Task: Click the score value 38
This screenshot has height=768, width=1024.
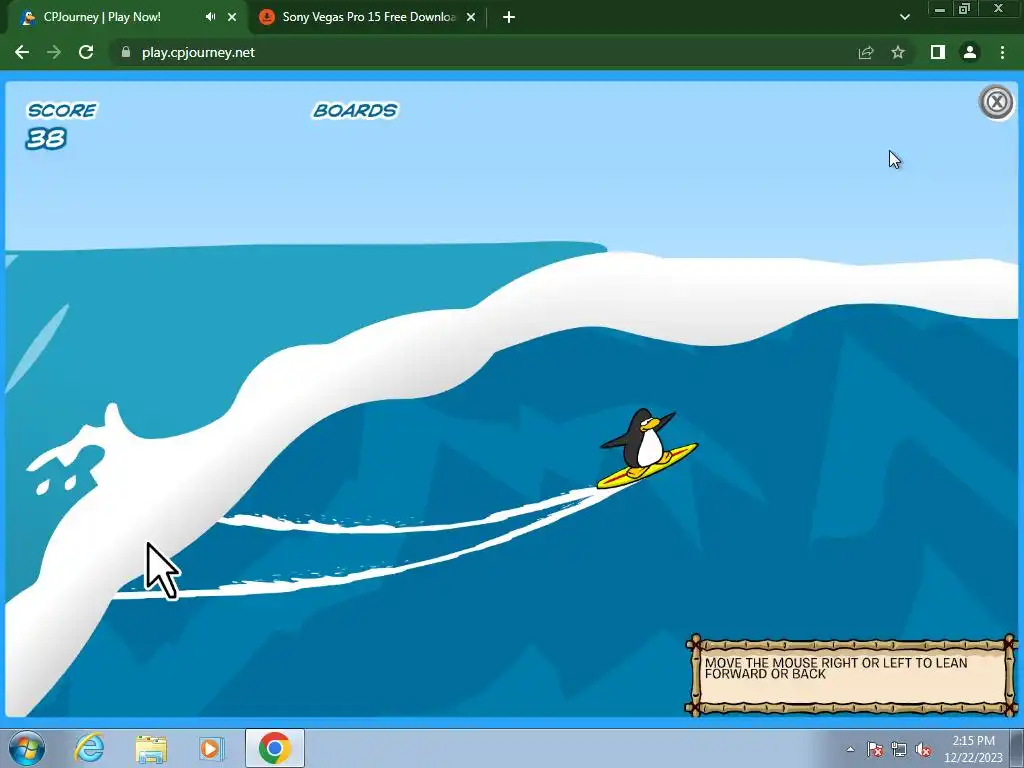Action: pos(46,138)
